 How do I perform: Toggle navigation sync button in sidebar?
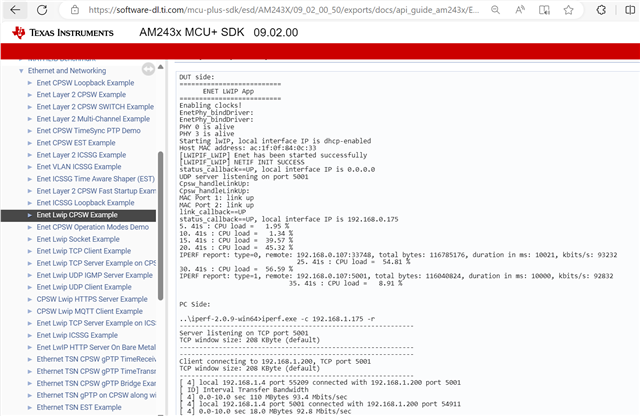pyautogui.click(x=148, y=69)
